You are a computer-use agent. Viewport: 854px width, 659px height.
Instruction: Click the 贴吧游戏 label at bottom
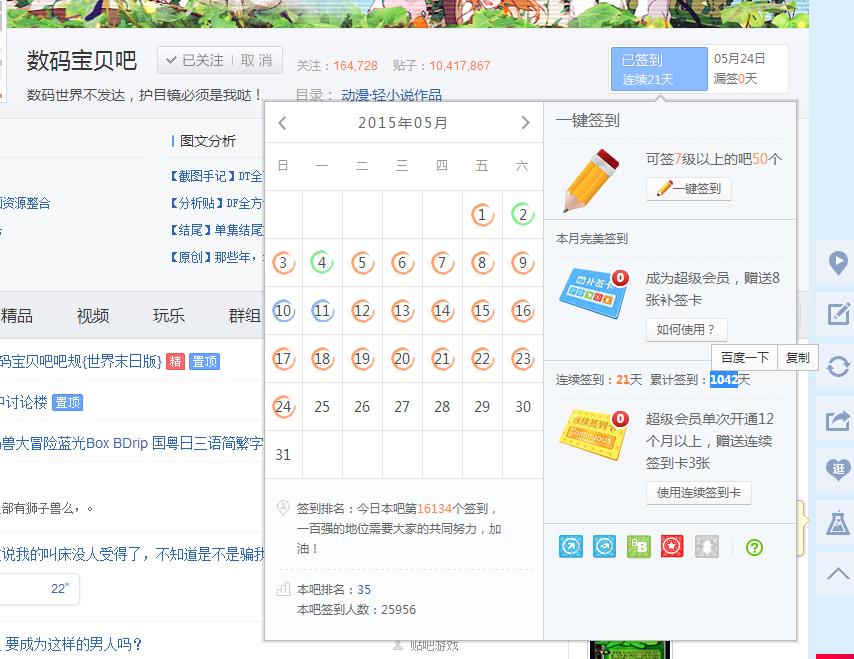(x=434, y=646)
